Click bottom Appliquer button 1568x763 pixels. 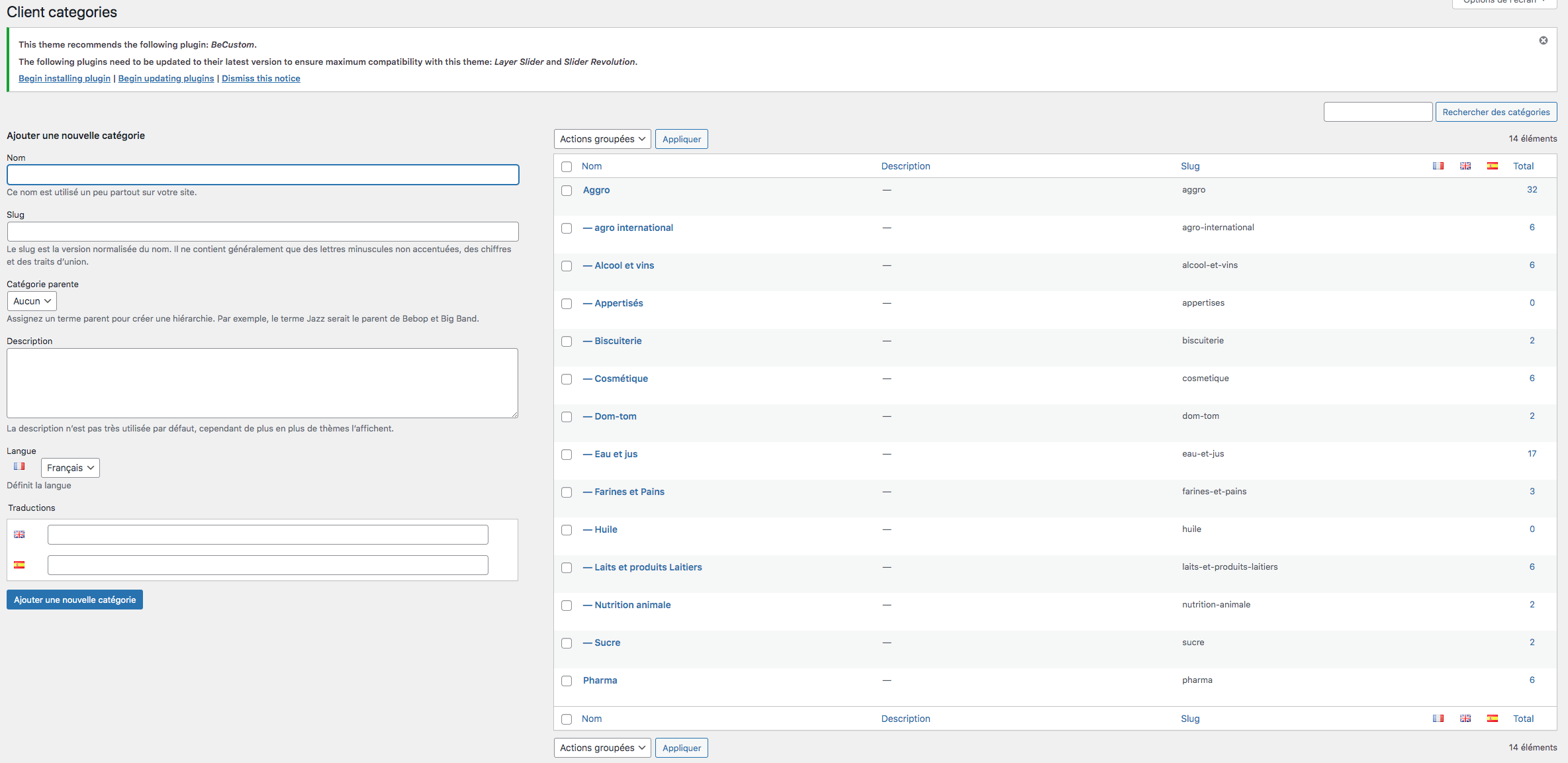682,748
